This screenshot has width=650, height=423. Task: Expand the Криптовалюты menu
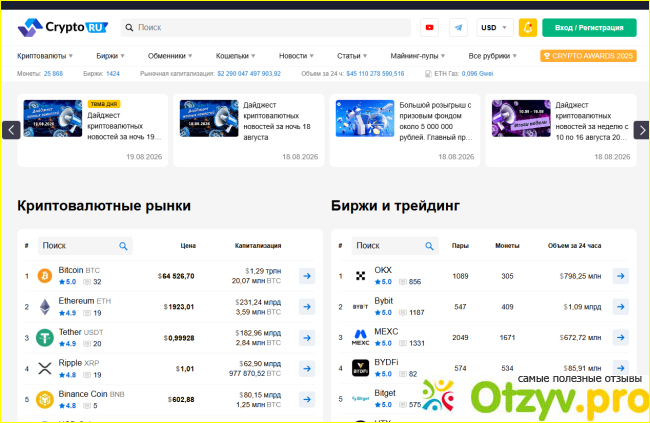tap(45, 56)
